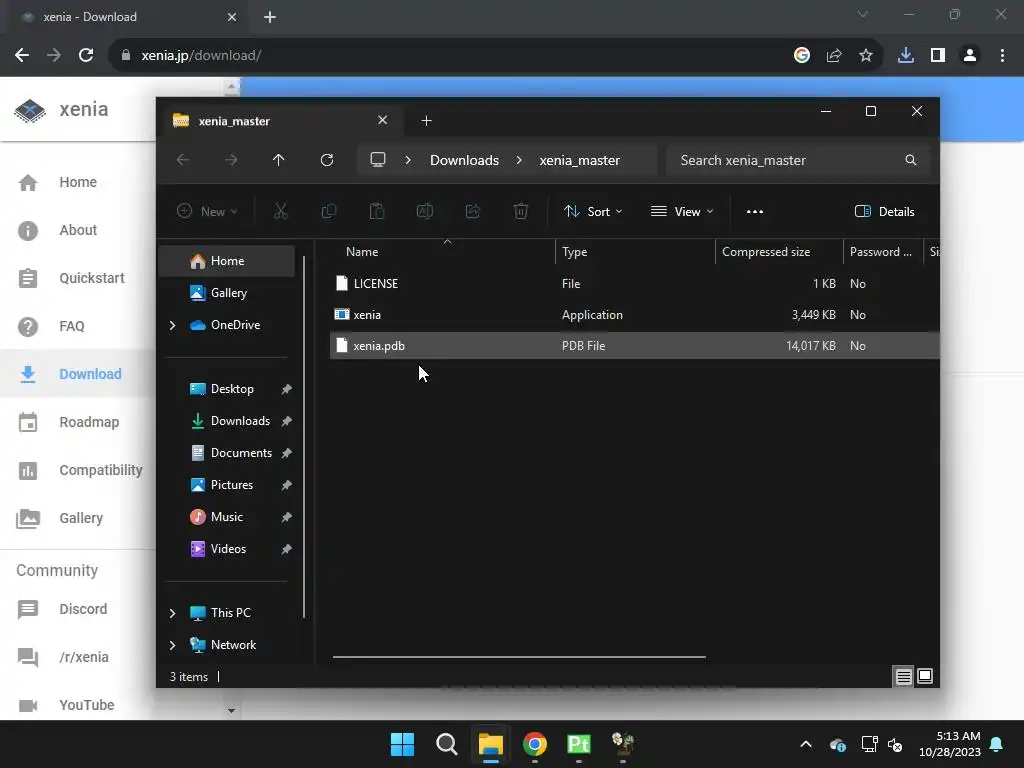Image resolution: width=1024 pixels, height=768 pixels.
Task: Toggle Chrome side panel icon
Action: click(938, 56)
